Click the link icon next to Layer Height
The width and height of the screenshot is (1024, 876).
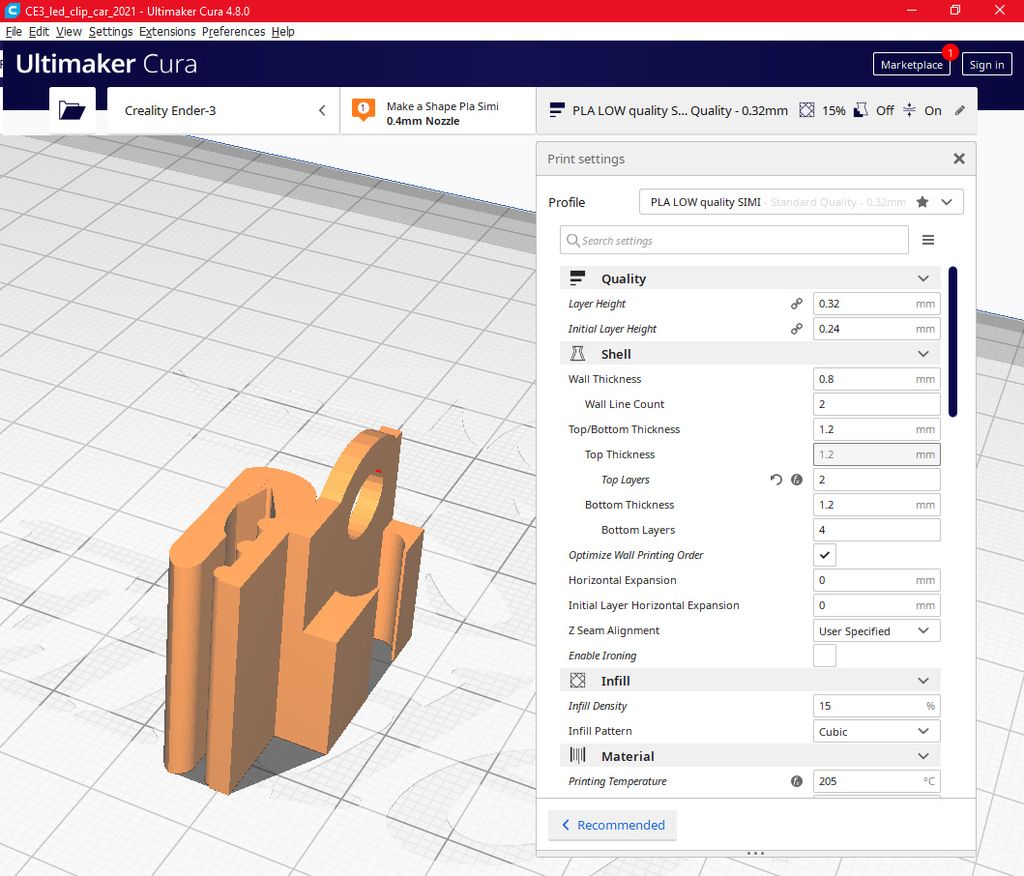coord(796,303)
